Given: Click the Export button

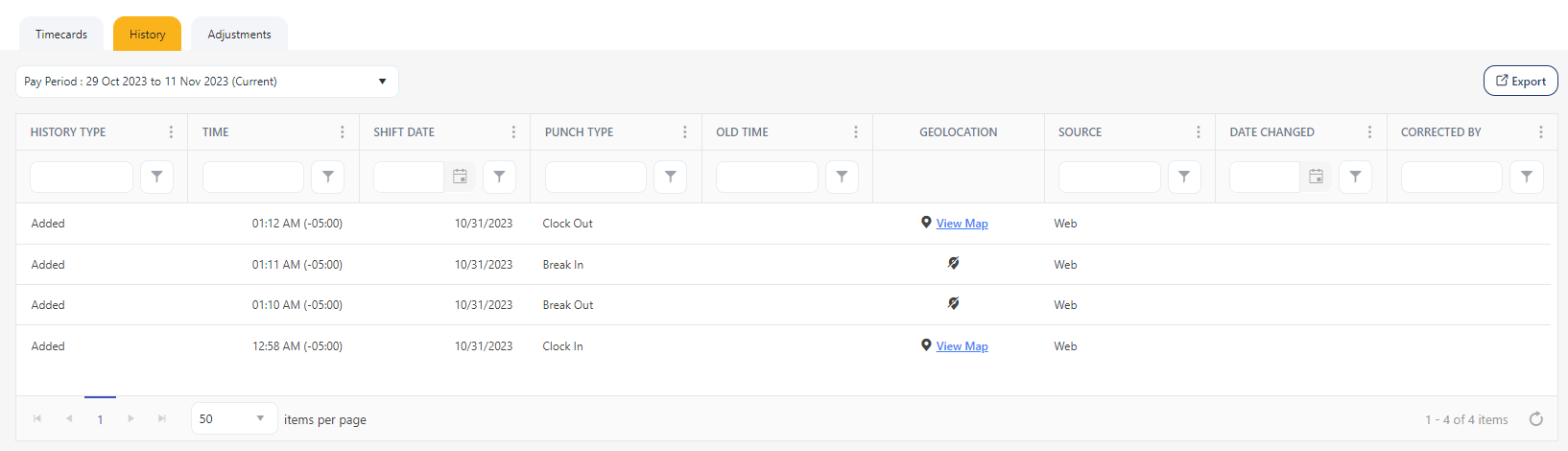Looking at the screenshot, I should click(x=1520, y=82).
